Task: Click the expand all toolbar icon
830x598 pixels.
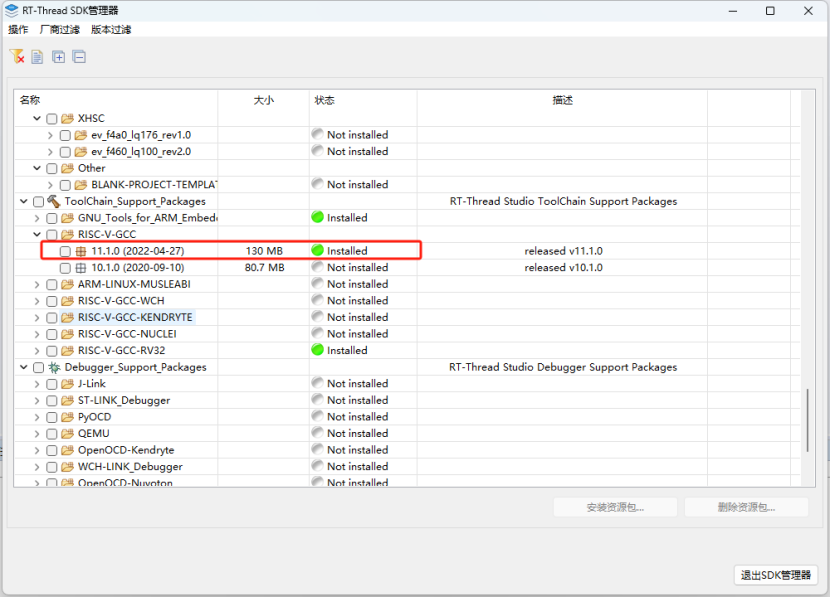Action: coord(59,57)
